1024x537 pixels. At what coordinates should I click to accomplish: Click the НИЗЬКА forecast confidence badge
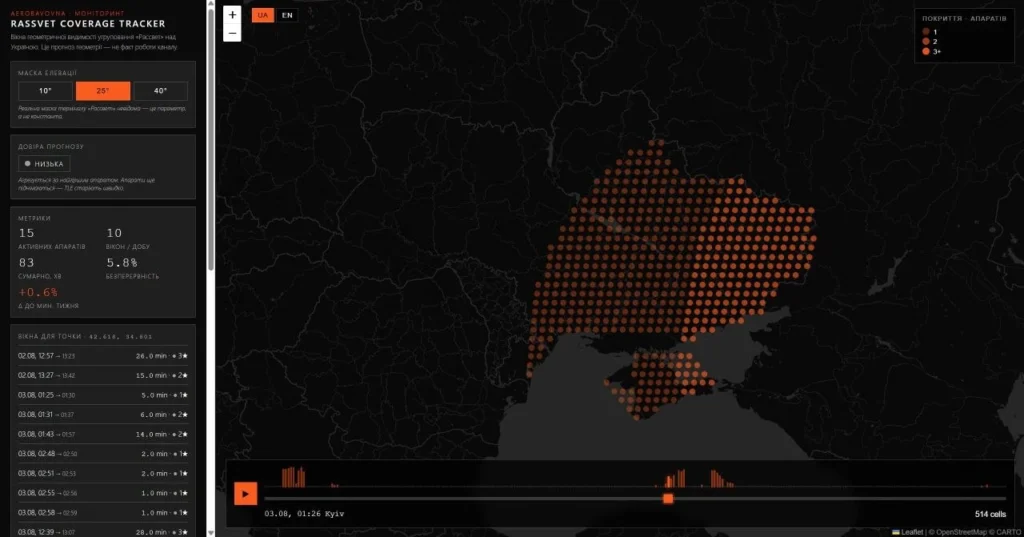coord(44,164)
